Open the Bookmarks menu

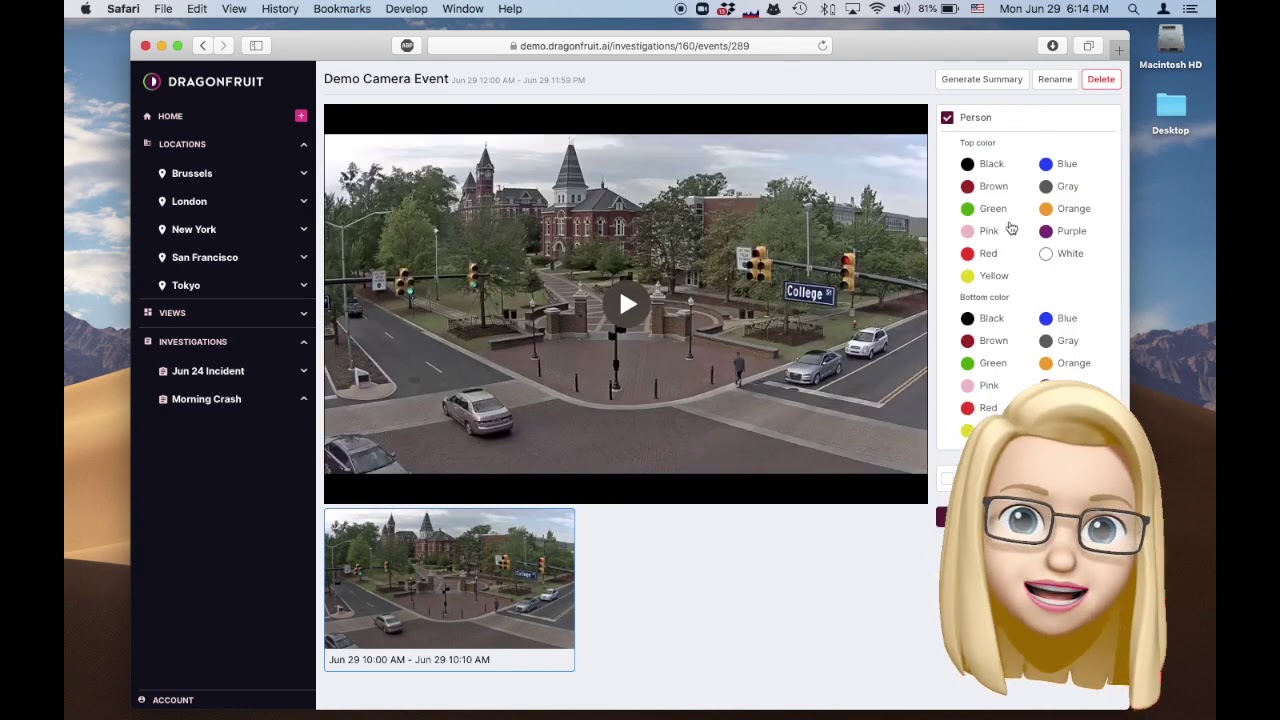pos(341,9)
